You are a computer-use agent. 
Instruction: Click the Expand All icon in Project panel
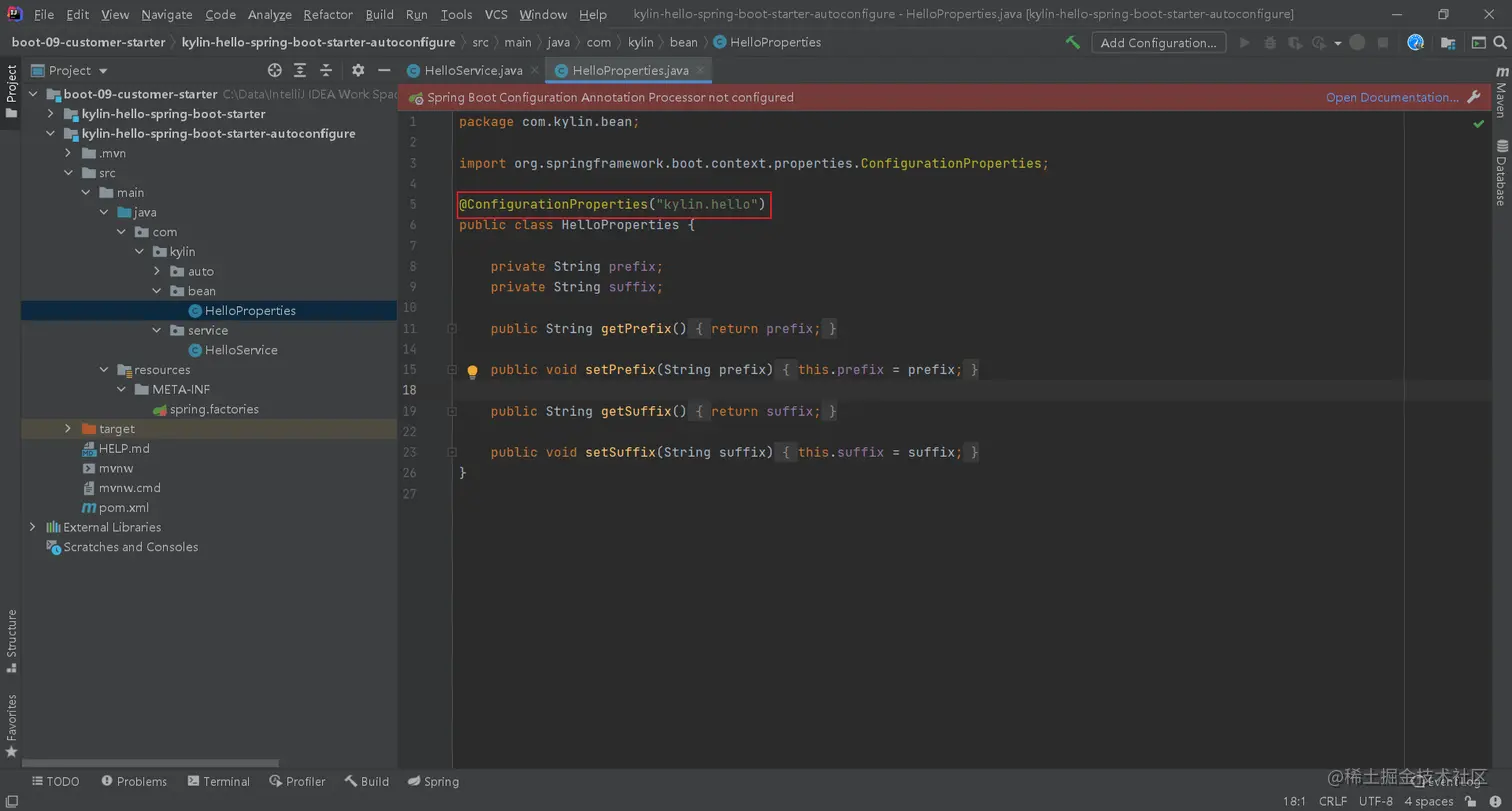click(301, 70)
